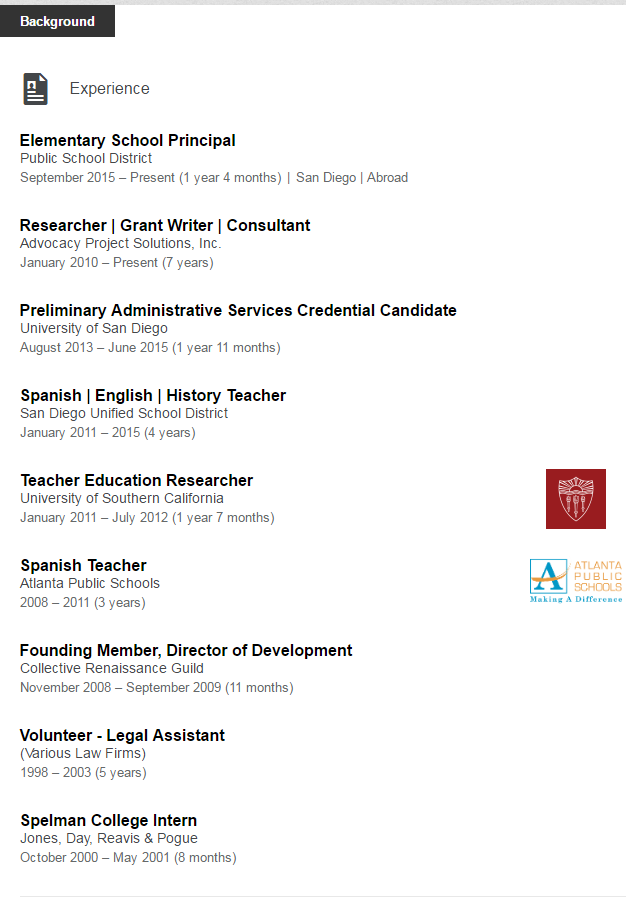Click the Atlanta Public Schools logo
Image resolution: width=626 pixels, height=897 pixels.
tap(575, 581)
